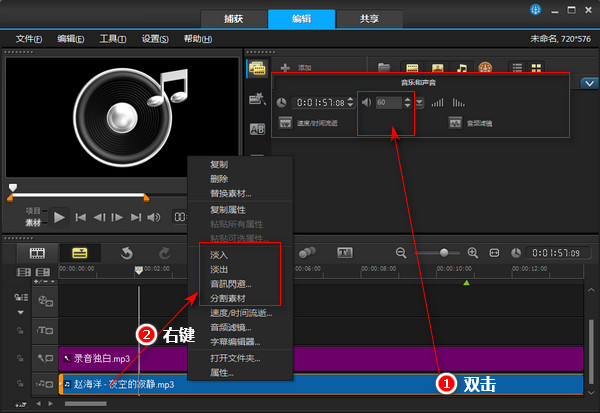The width and height of the screenshot is (600, 413).
Task: Open 速度/时间流逝 in options panel
Action: tap(308, 123)
